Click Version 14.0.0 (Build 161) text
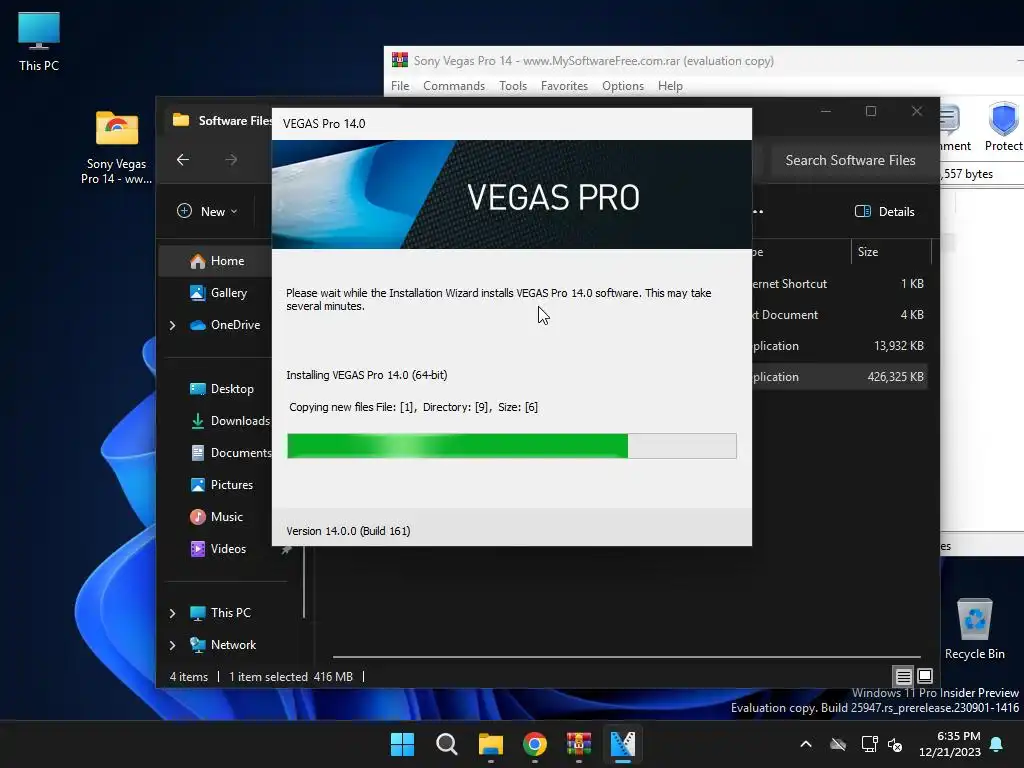Screen dimensions: 1024x768 click(348, 531)
